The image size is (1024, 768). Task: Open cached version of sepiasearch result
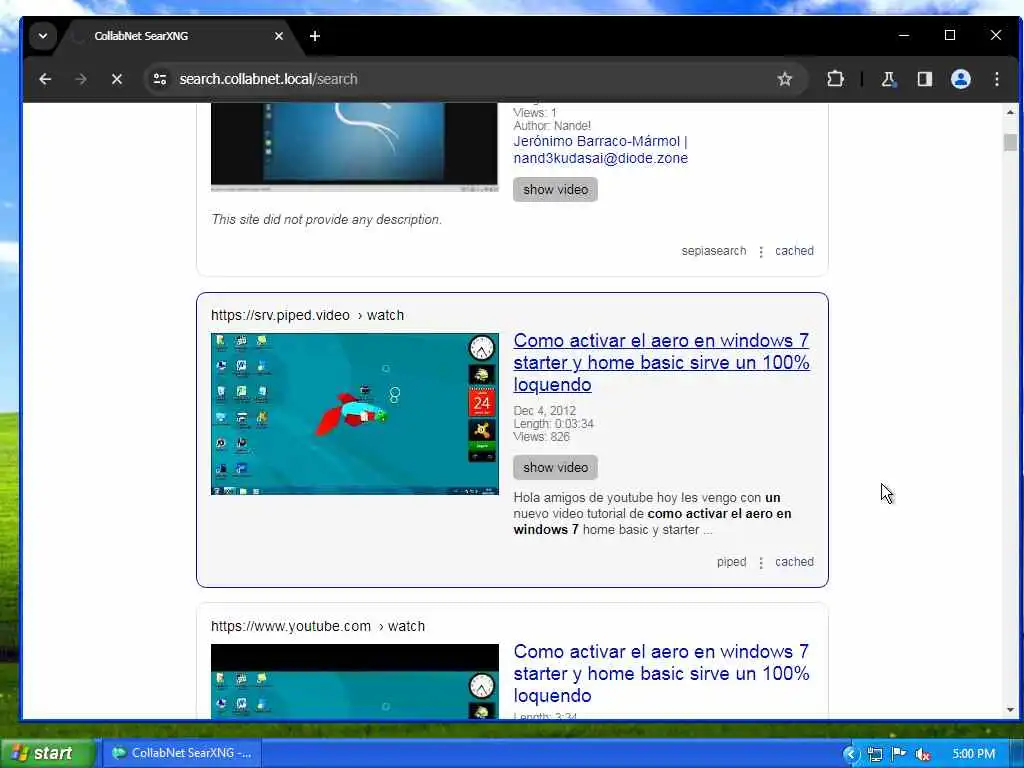(794, 251)
